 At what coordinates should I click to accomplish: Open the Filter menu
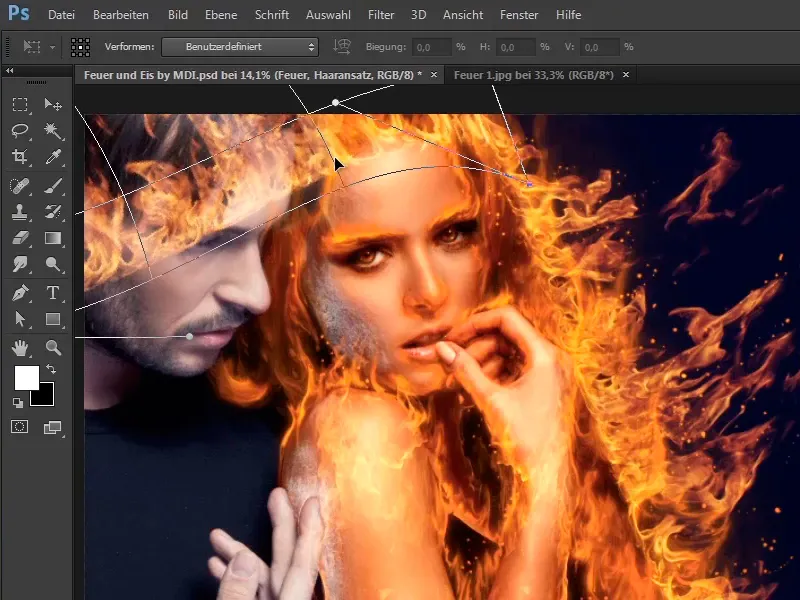(381, 15)
